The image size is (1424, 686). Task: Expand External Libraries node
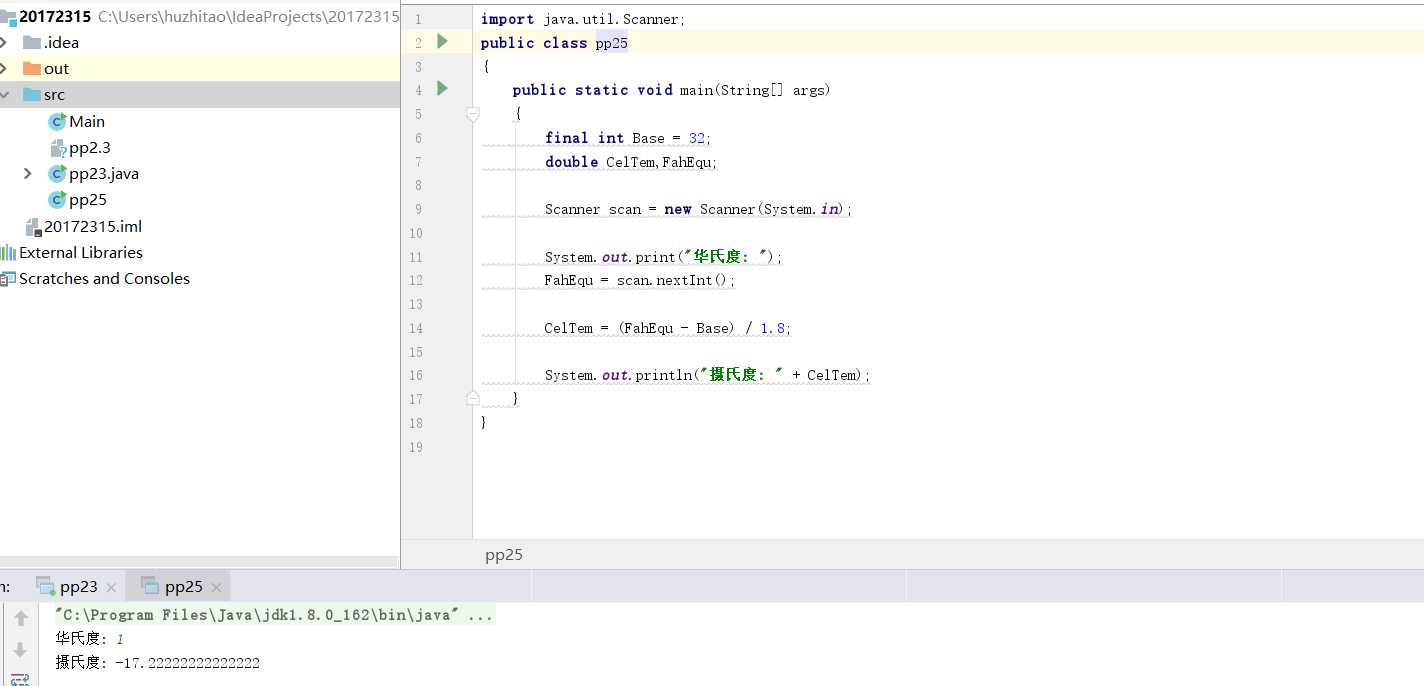click(x=81, y=252)
